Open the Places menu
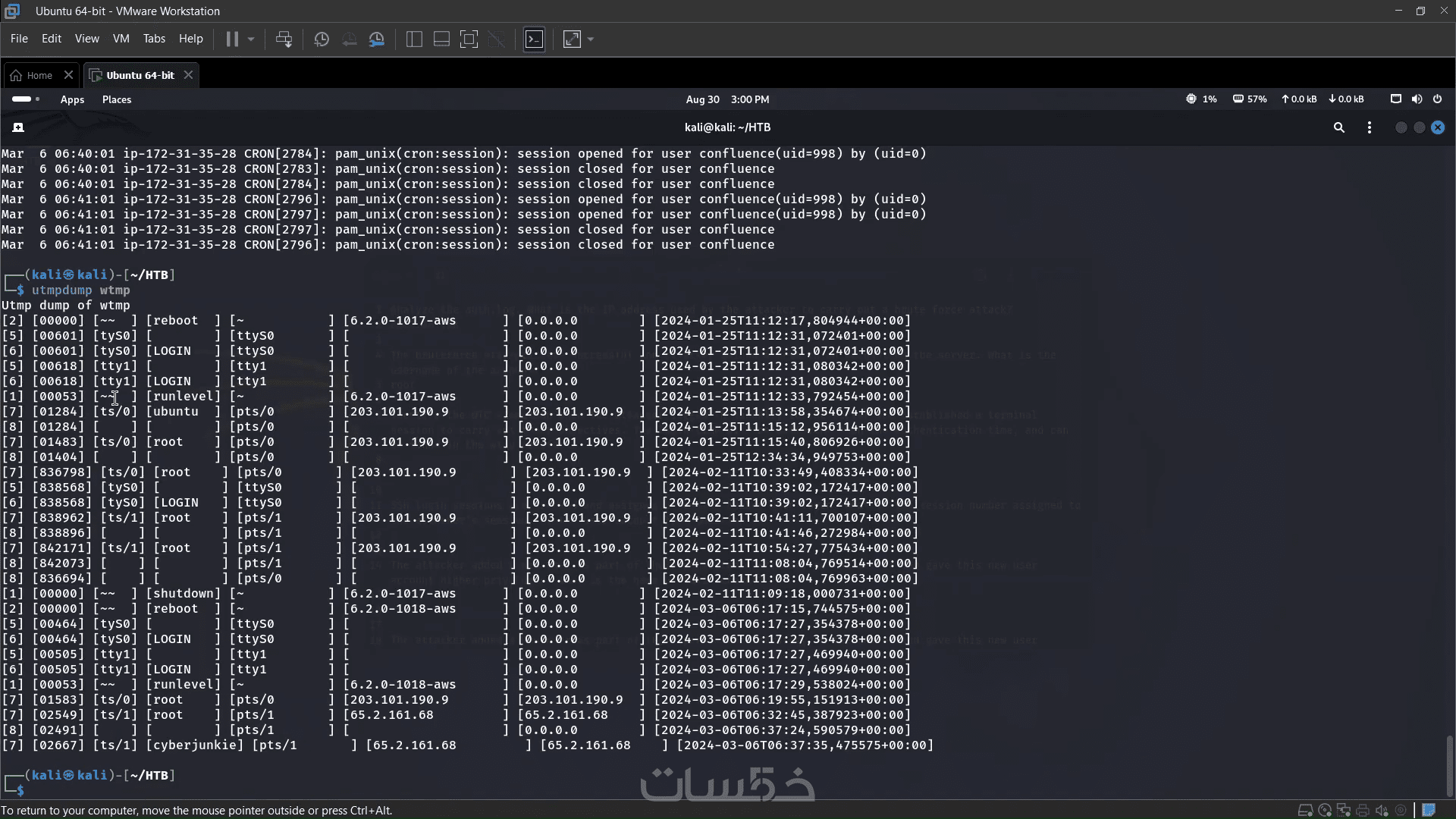The image size is (1456, 819). tap(117, 99)
